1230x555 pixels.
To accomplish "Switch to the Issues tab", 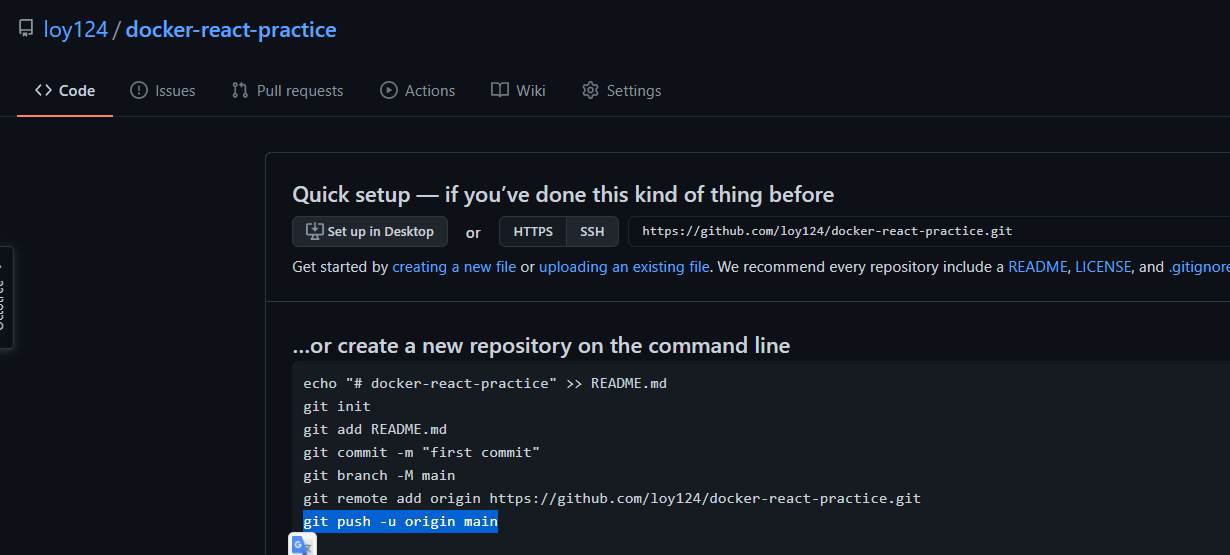I will pos(163,91).
